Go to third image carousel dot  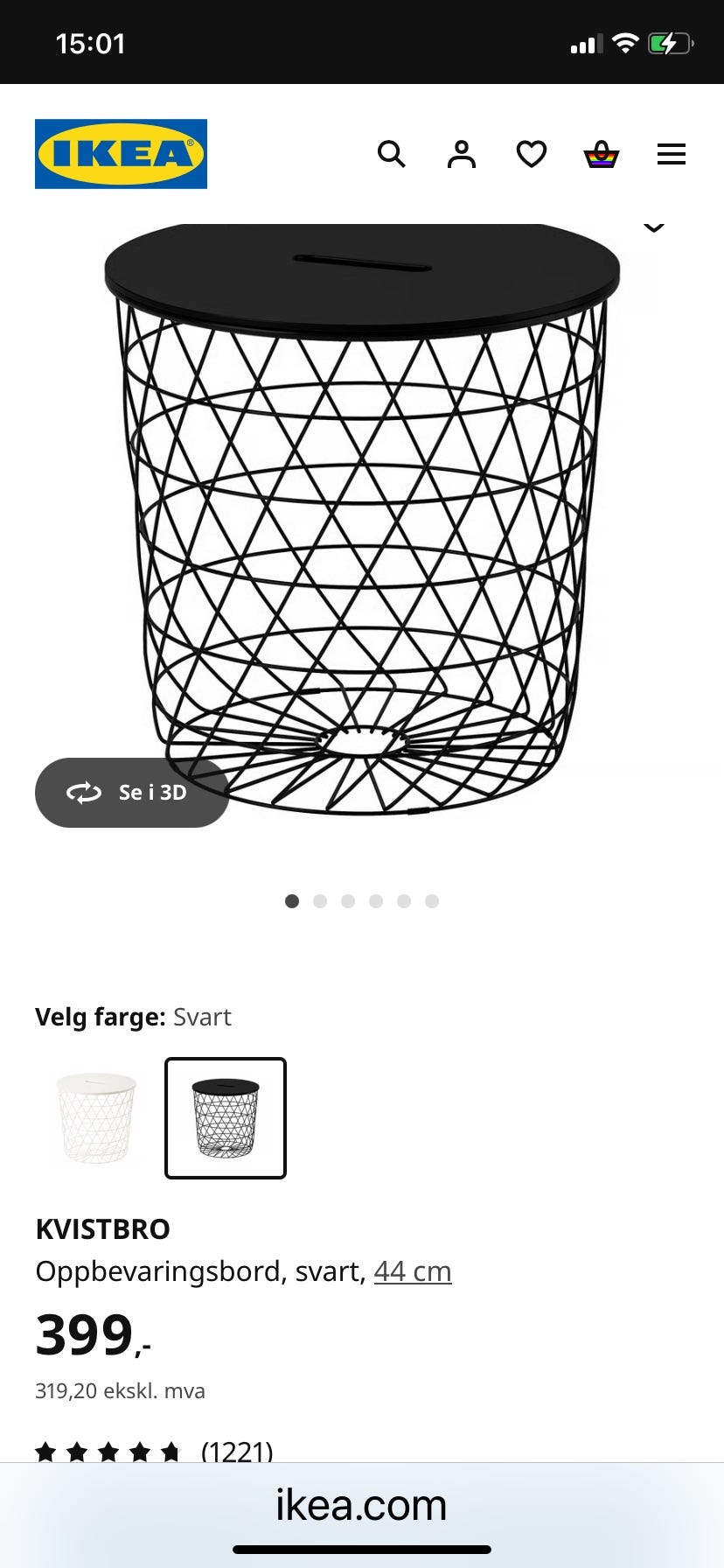coord(348,901)
